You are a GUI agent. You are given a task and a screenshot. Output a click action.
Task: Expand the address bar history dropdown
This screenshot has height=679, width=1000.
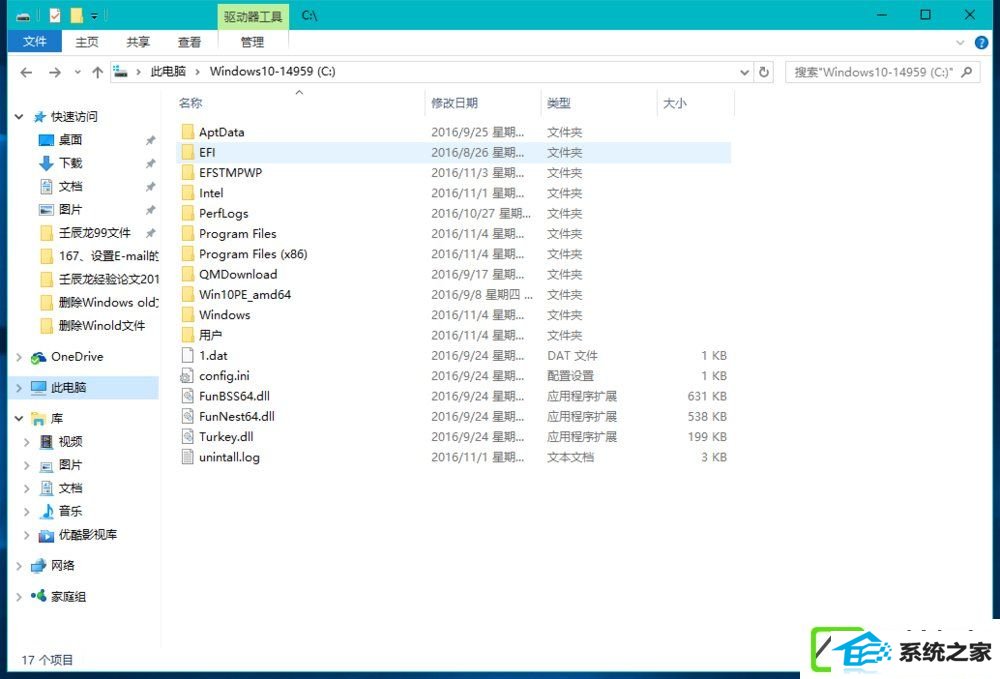[x=744, y=72]
